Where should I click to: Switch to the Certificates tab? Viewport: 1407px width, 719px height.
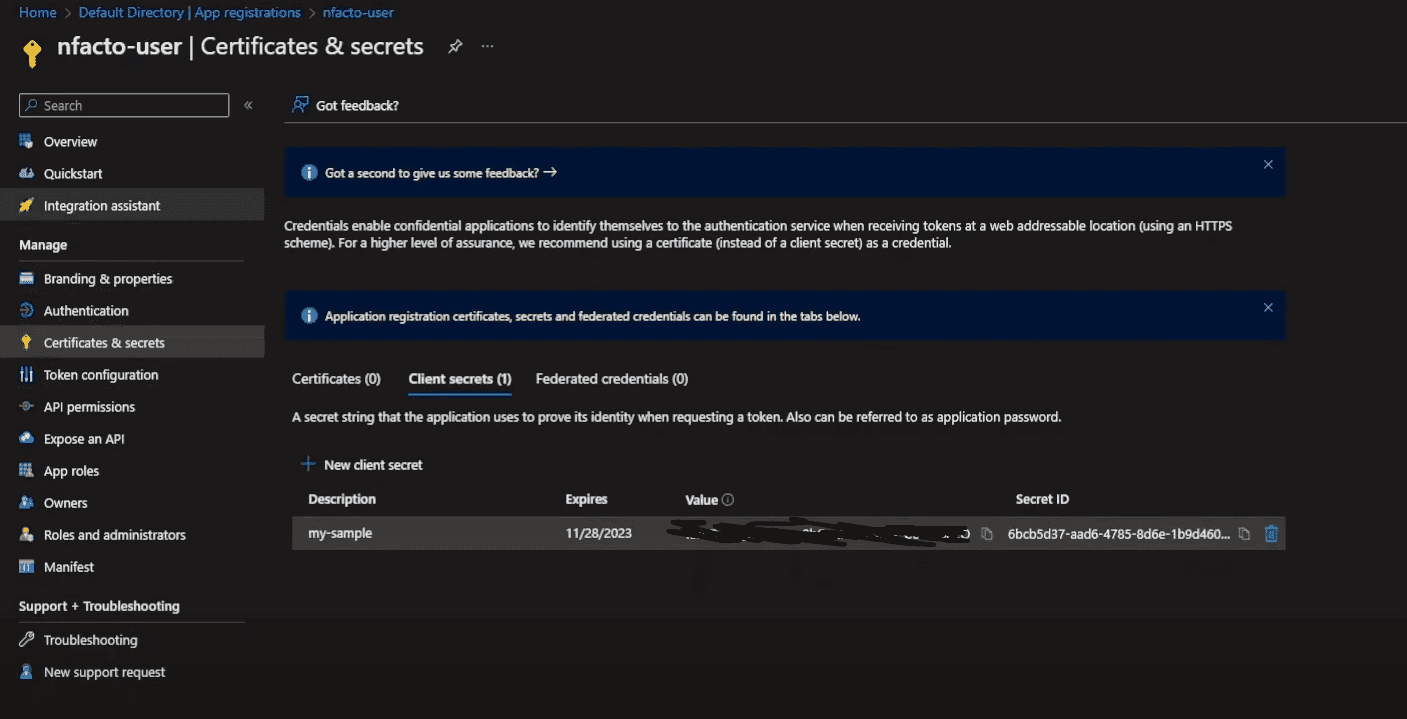(x=336, y=378)
